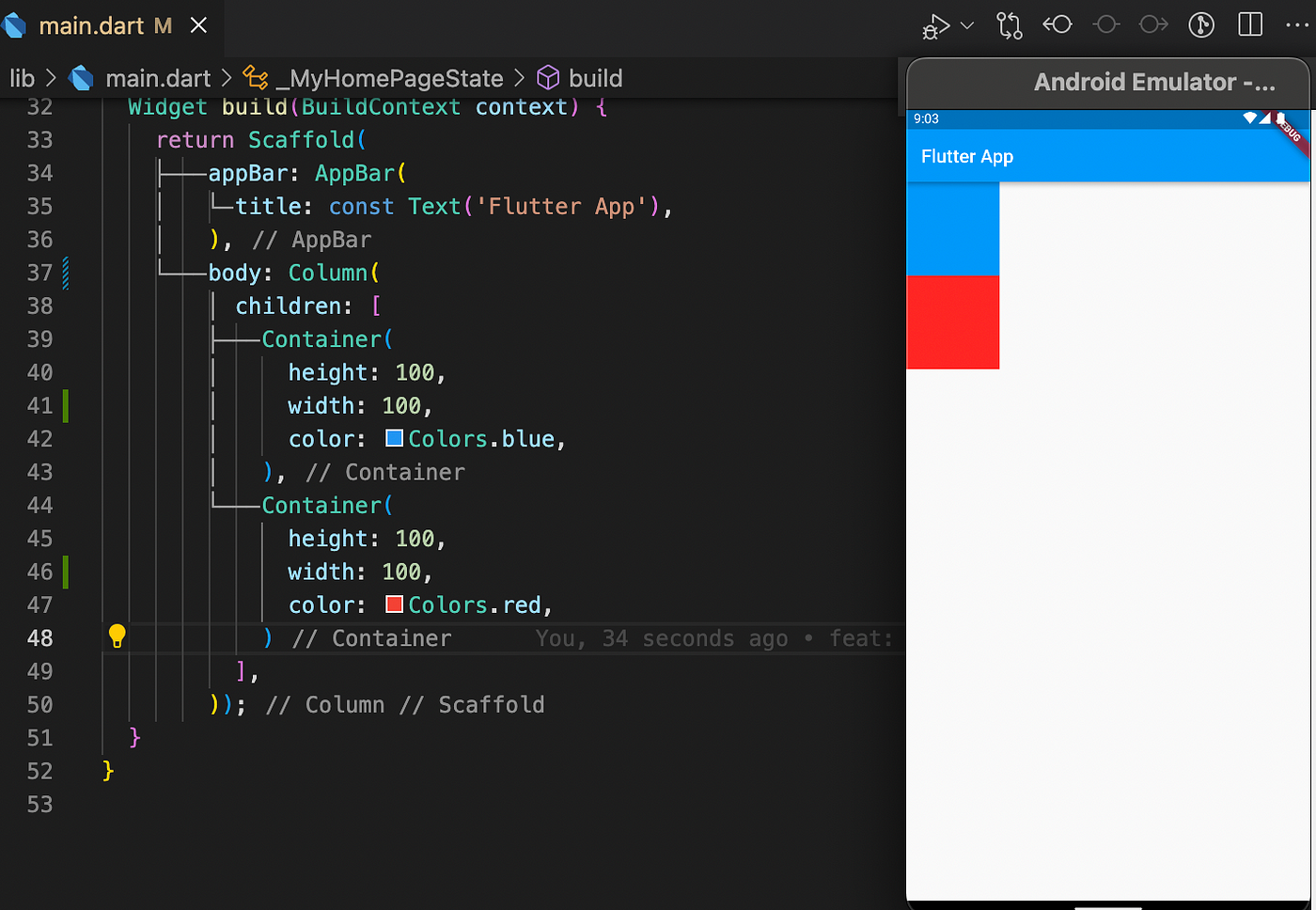
Task: Click the Column widget on line 37
Action: (x=328, y=273)
